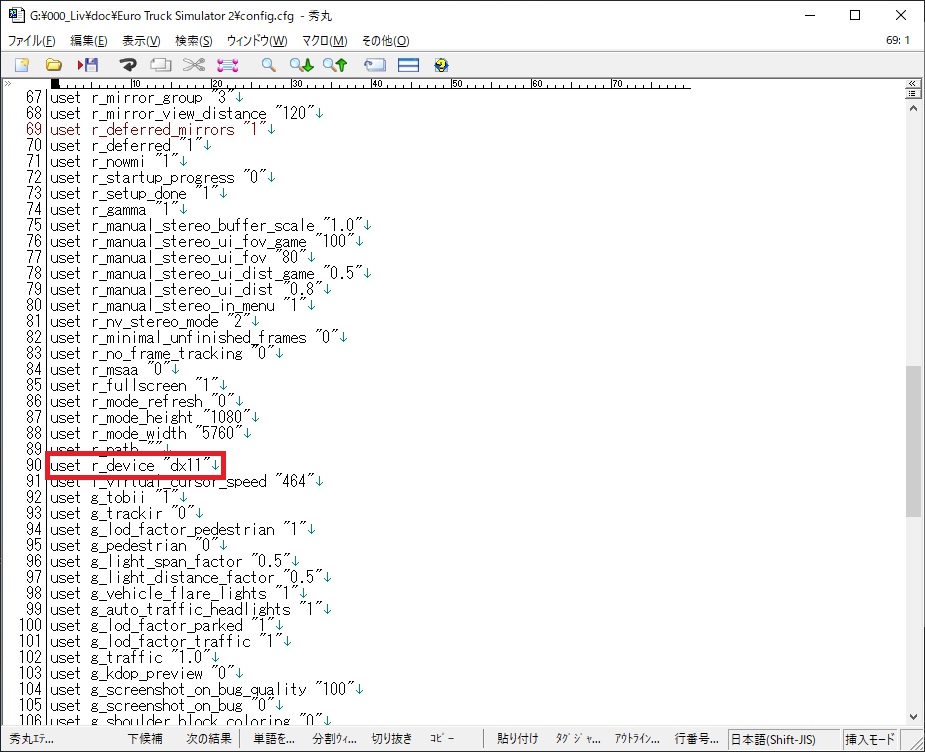Click the cursor position readout 69: 1

tap(898, 40)
